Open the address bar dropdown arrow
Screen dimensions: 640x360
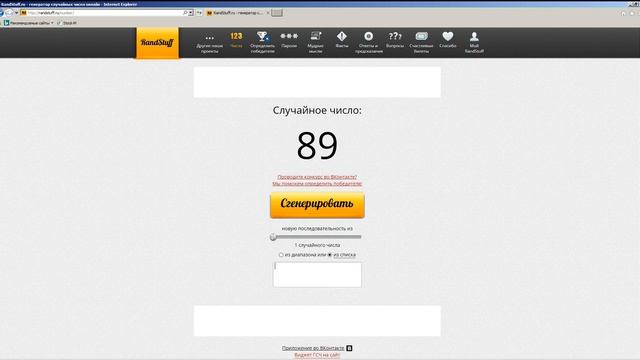click(191, 13)
